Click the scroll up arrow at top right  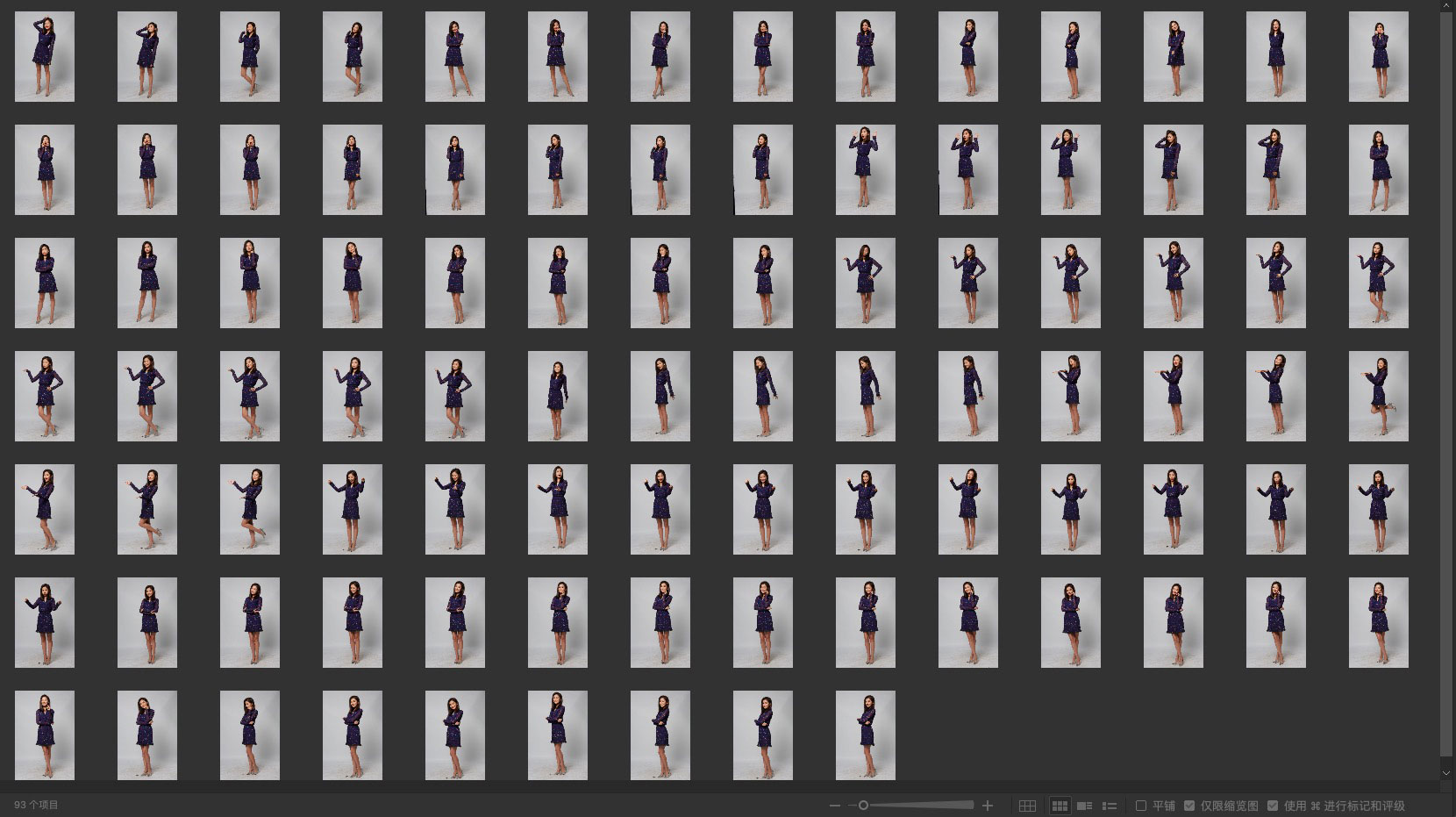(1446, 6)
